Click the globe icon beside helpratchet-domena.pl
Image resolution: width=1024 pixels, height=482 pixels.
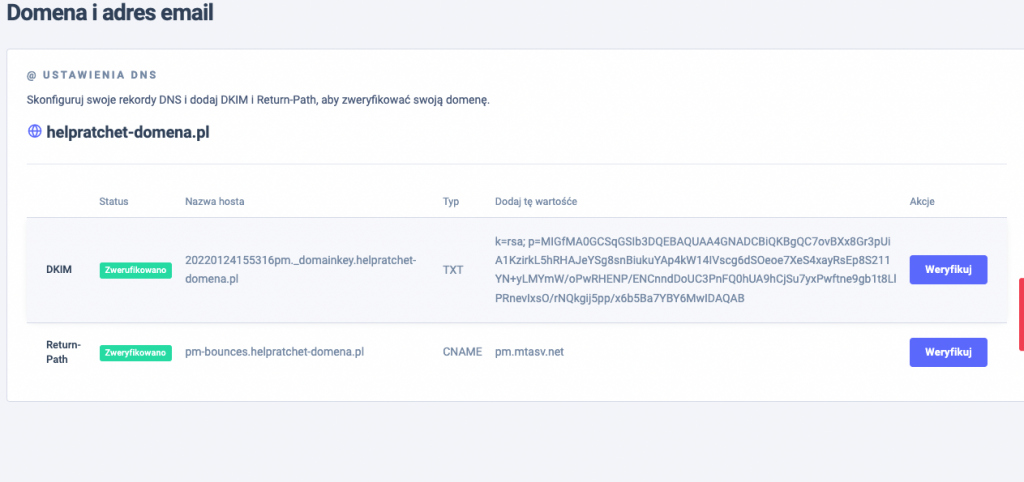point(34,131)
